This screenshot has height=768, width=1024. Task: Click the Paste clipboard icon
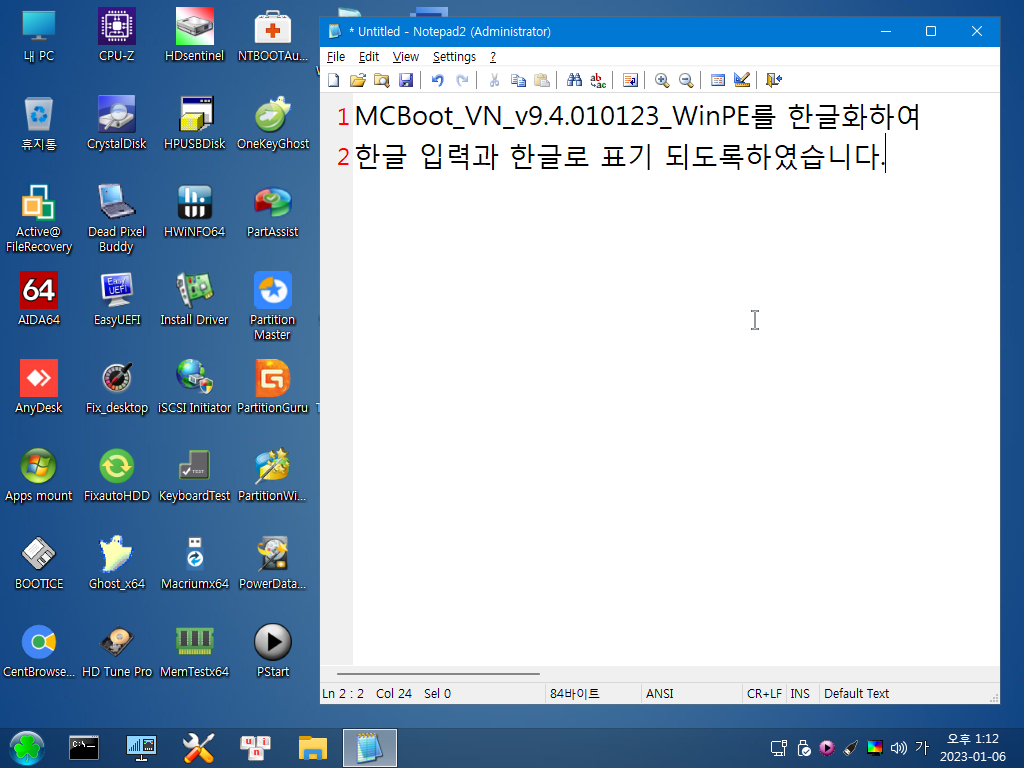542,80
